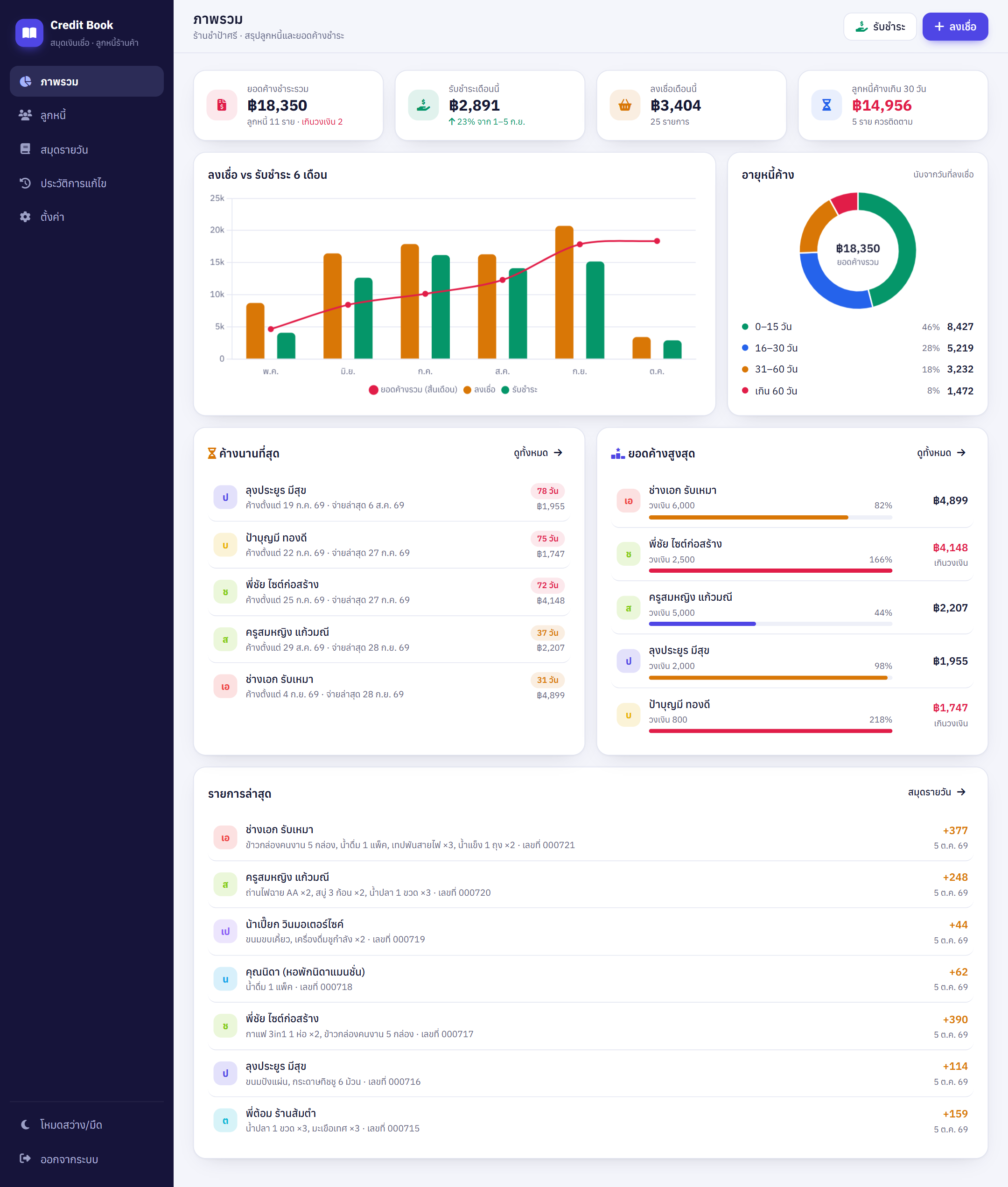This screenshot has height=1187, width=1008.
Task: Click the orange basket icon on the ลงเชื่อเดือนนี้ card
Action: (x=625, y=105)
